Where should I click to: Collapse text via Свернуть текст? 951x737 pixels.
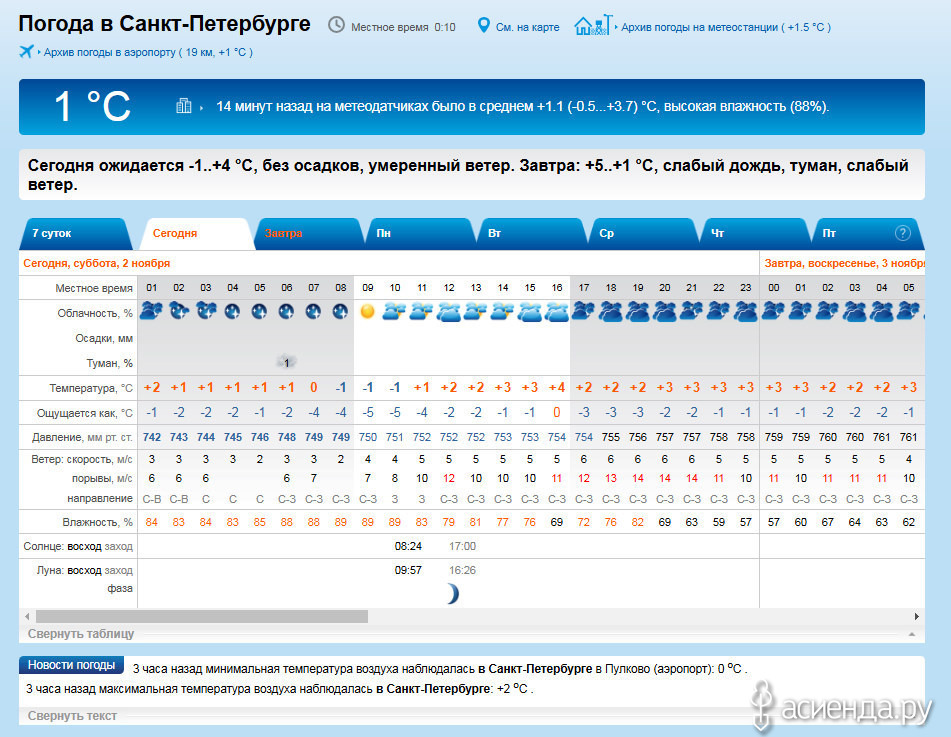pyautogui.click(x=72, y=716)
